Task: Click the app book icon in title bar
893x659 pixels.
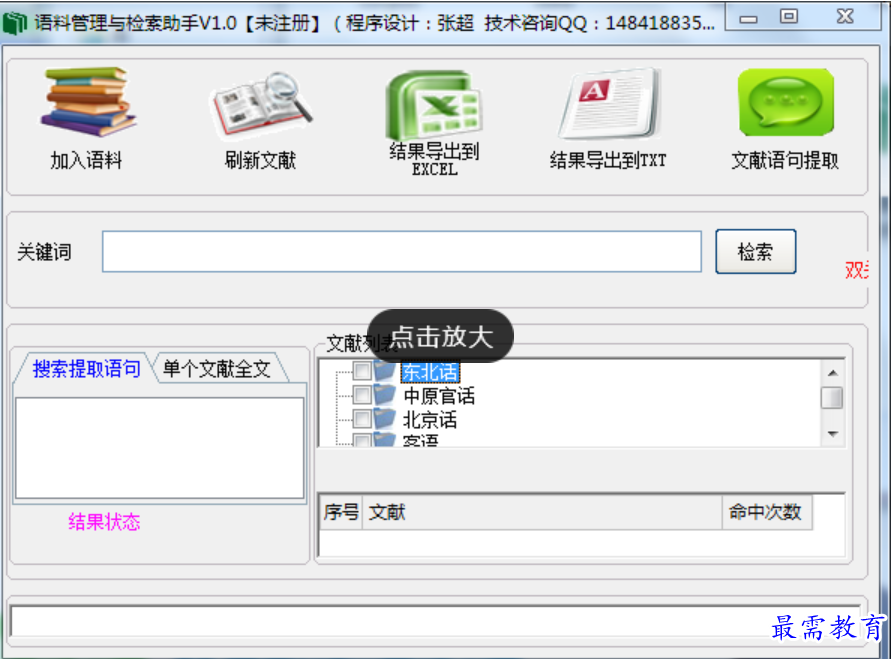Action: click(14, 23)
